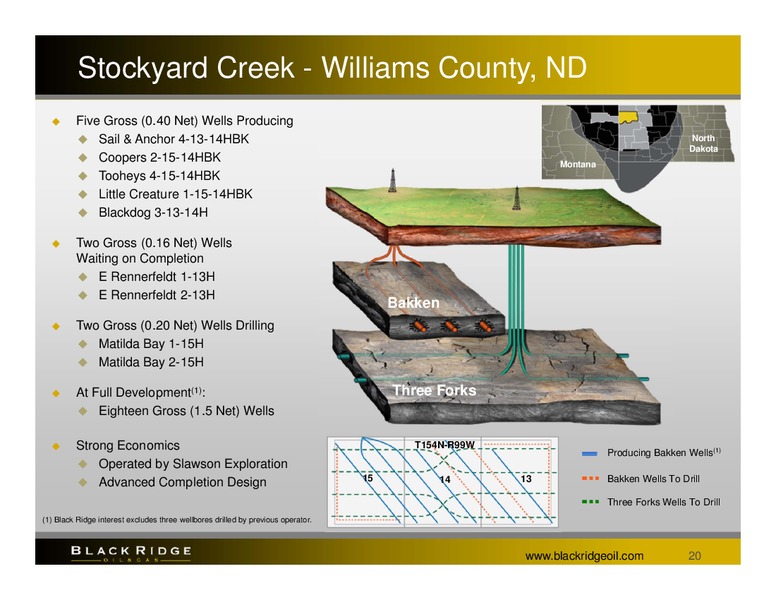Click section 14 in the well map
This screenshot has height=600, width=776.
pos(445,479)
